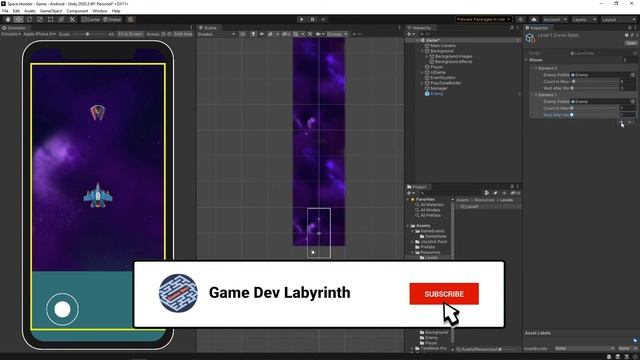This screenshot has height=360, width=640.
Task: Collapse the Waves array in Inspector
Action: click(527, 60)
